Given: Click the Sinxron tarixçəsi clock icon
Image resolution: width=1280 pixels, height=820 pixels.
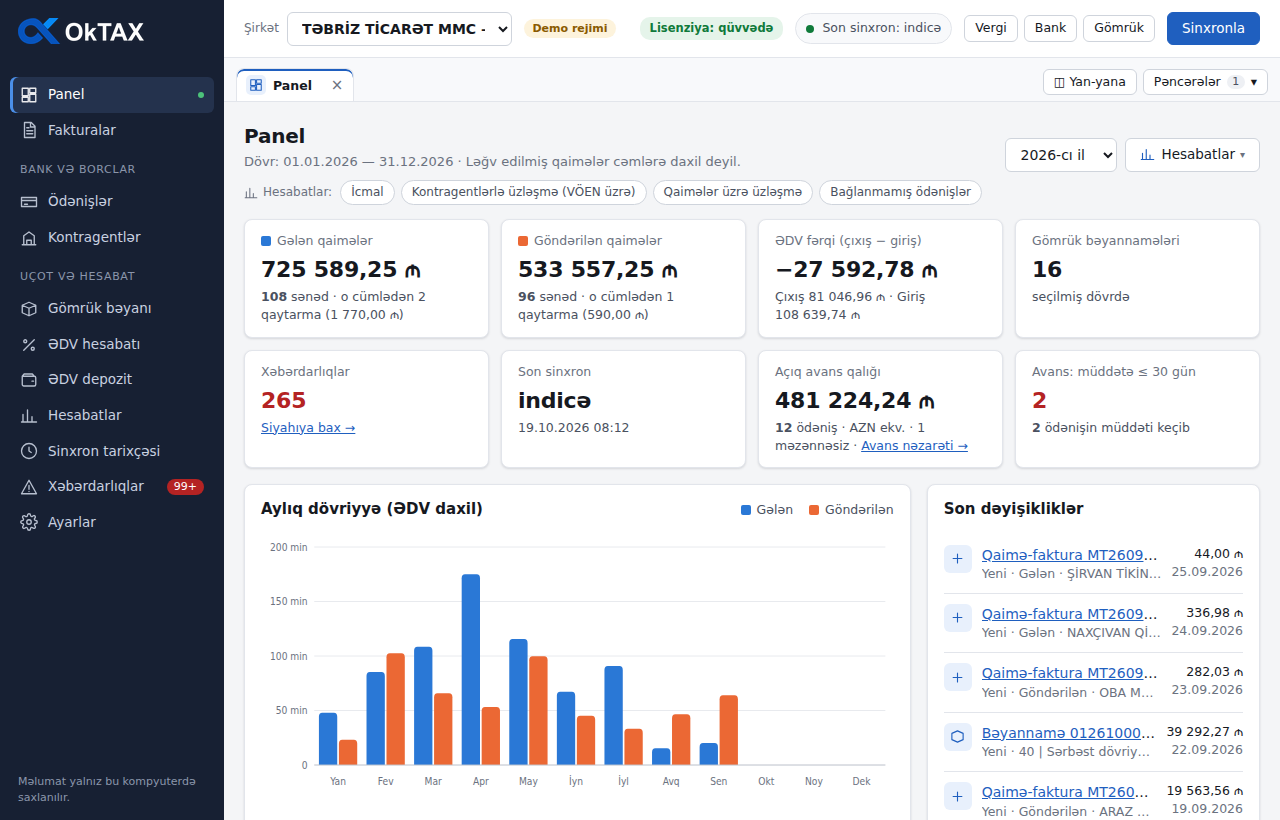Looking at the screenshot, I should point(29,451).
